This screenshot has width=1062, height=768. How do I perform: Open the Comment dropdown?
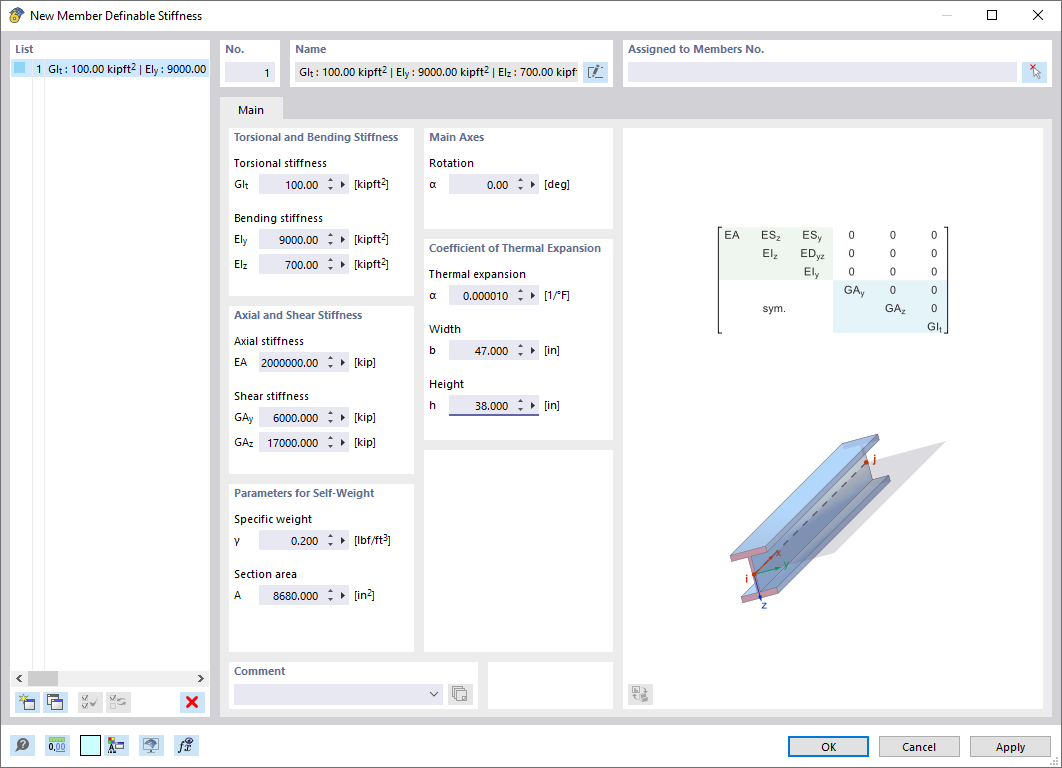pos(434,694)
